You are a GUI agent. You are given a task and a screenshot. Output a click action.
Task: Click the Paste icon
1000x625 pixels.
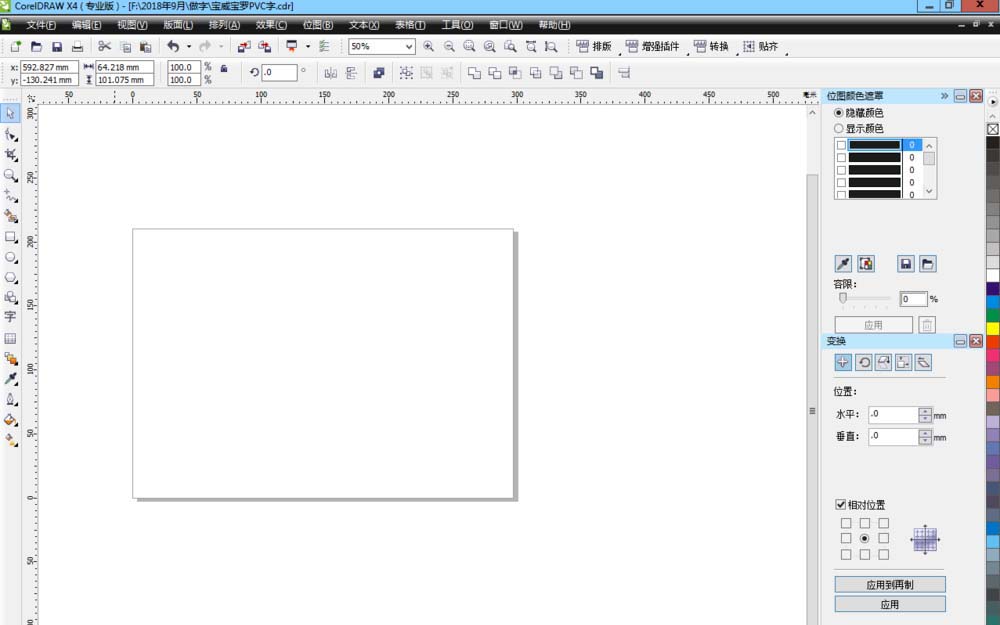click(145, 47)
